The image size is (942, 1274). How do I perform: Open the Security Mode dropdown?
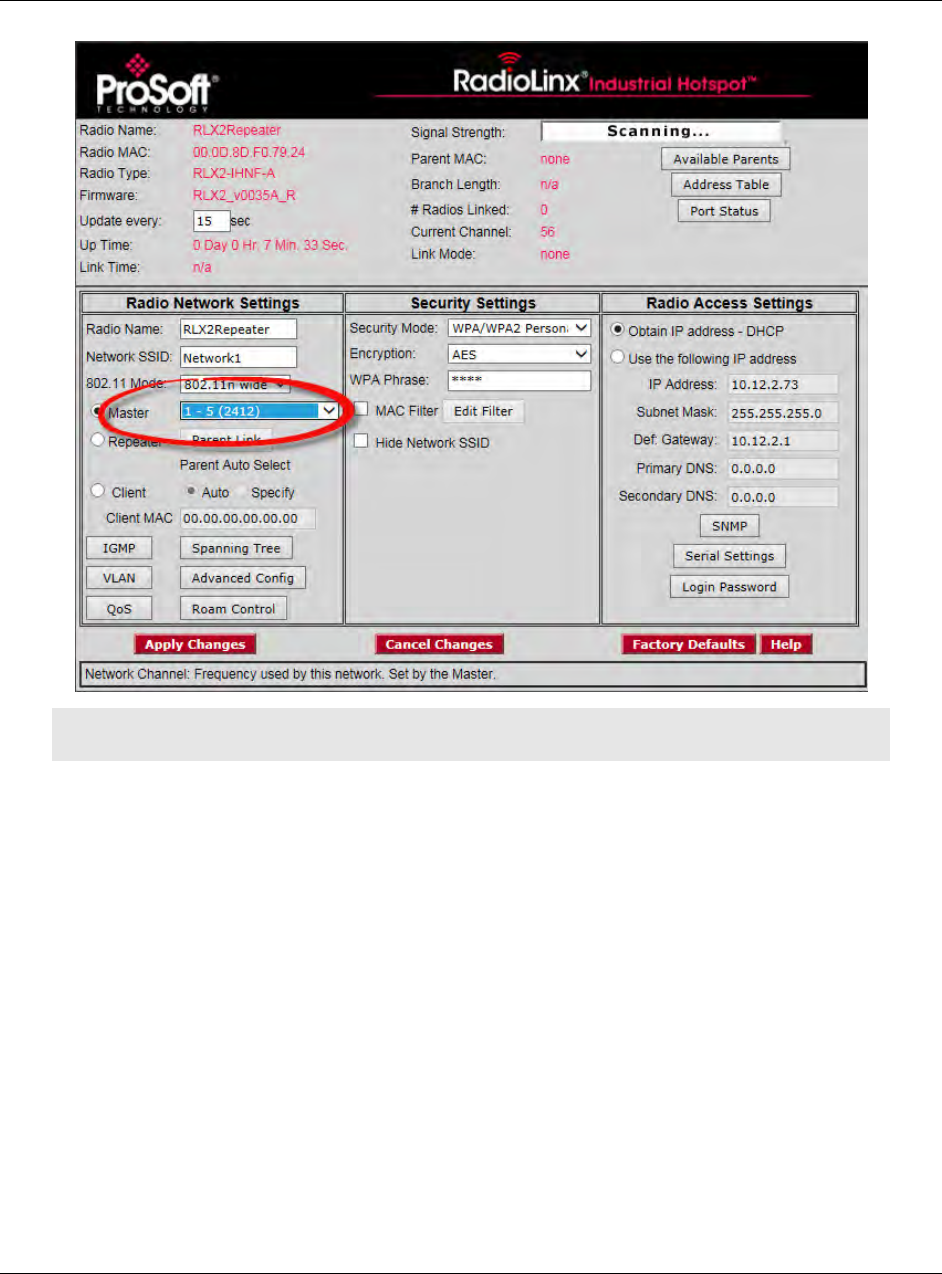click(518, 328)
